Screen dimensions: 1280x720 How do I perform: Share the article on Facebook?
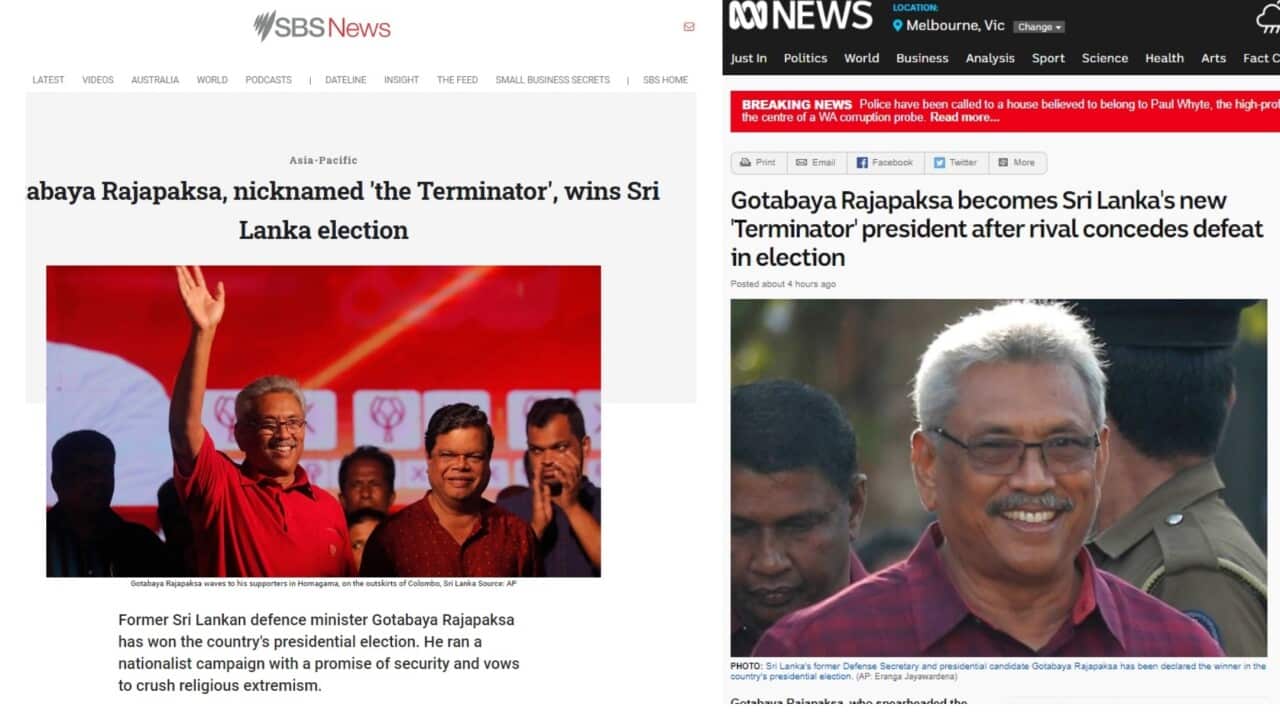pos(884,162)
